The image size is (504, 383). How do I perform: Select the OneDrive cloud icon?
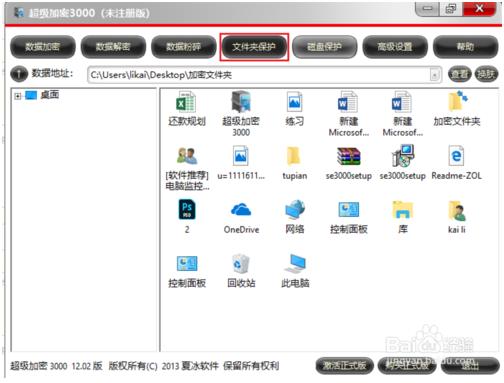241,210
